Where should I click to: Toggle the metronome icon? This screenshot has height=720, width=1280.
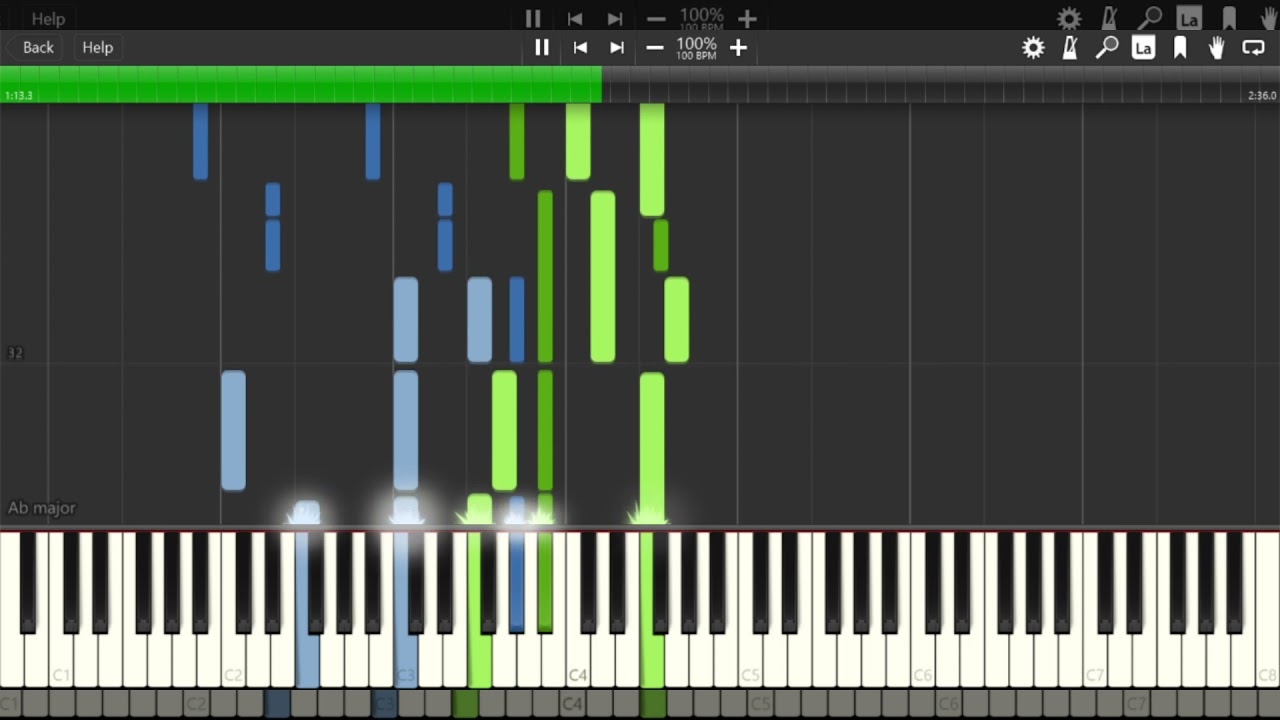(1070, 47)
